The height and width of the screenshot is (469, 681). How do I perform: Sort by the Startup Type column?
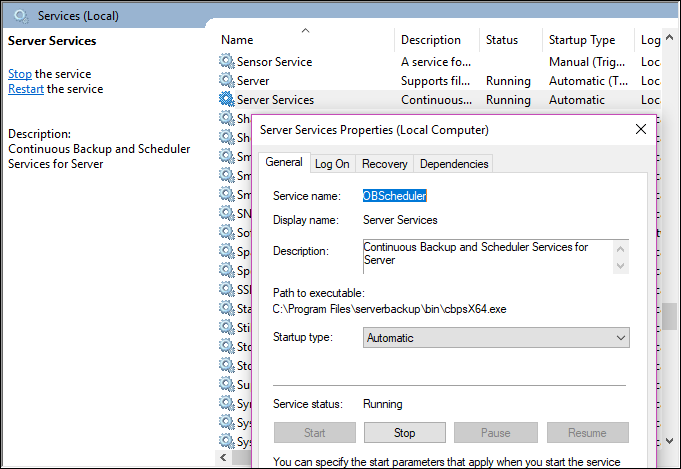tap(582, 40)
